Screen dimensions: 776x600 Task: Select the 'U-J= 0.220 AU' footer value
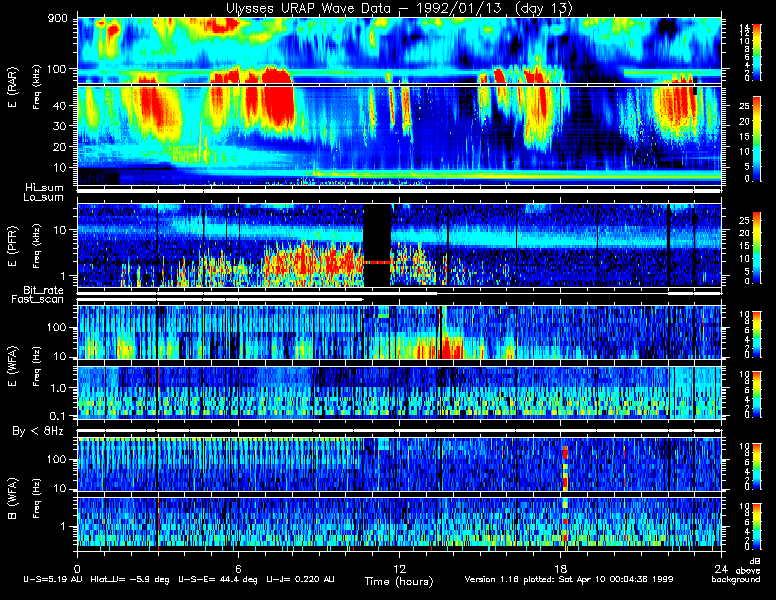click(300, 579)
